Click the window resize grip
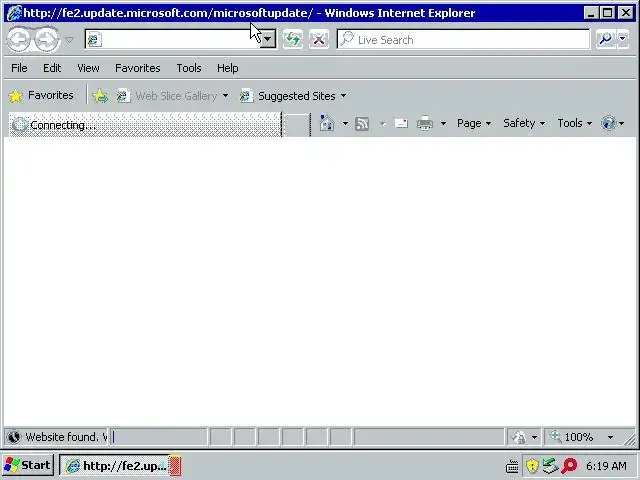The width and height of the screenshot is (640, 480). click(x=631, y=439)
